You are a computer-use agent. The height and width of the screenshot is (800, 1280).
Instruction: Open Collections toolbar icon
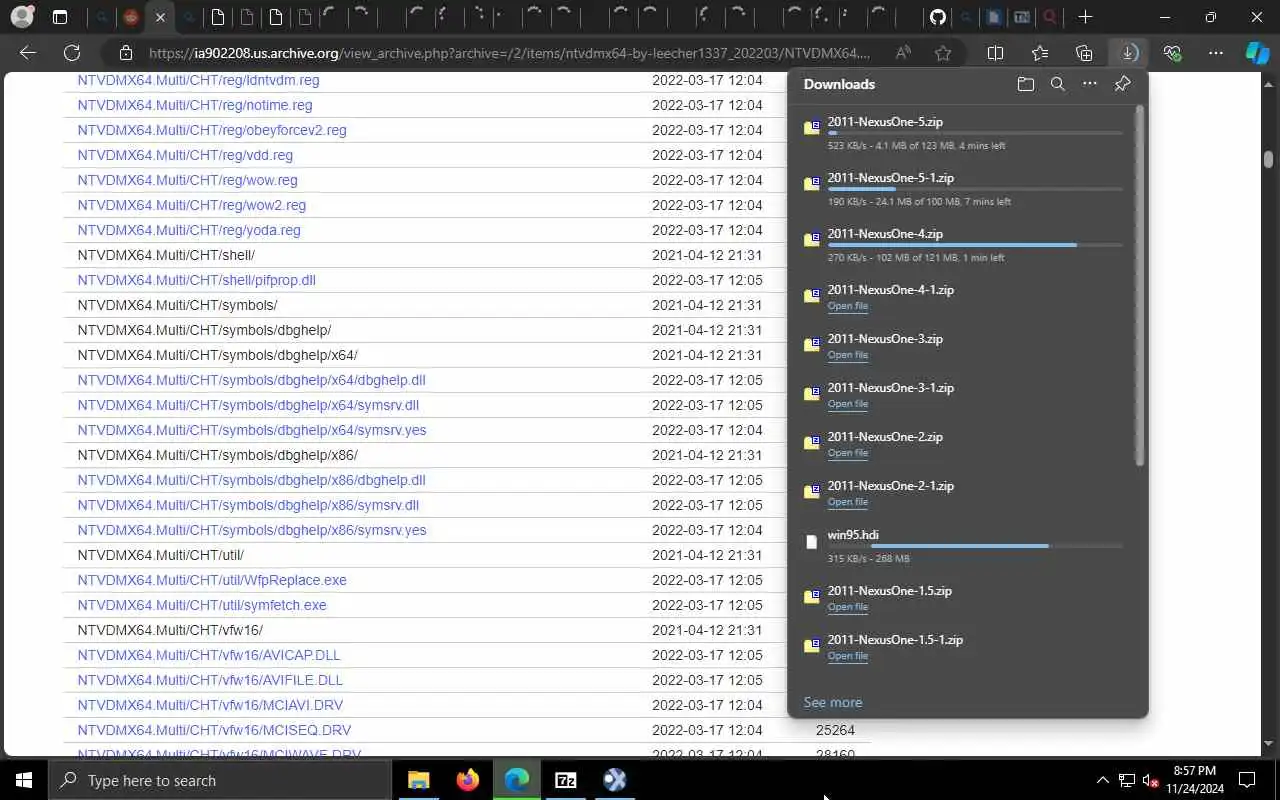[1084, 53]
